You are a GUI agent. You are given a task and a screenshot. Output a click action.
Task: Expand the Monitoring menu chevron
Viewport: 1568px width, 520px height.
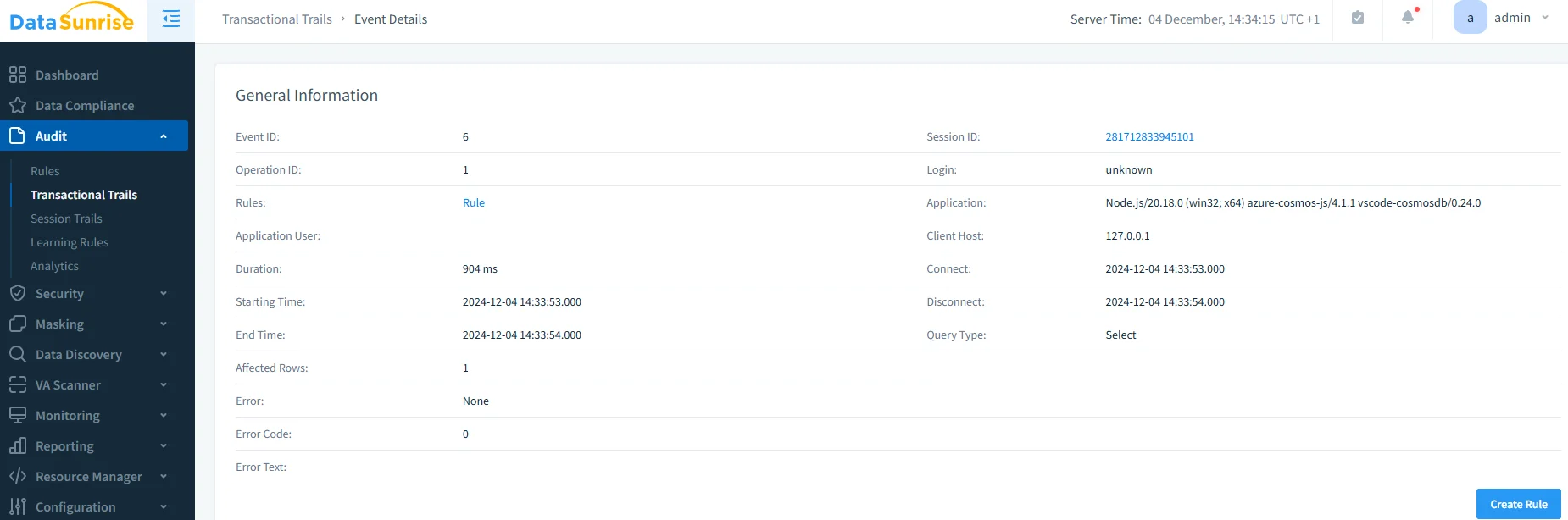click(164, 416)
